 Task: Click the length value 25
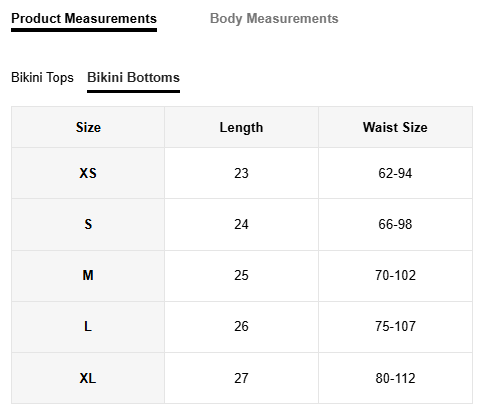[241, 275]
